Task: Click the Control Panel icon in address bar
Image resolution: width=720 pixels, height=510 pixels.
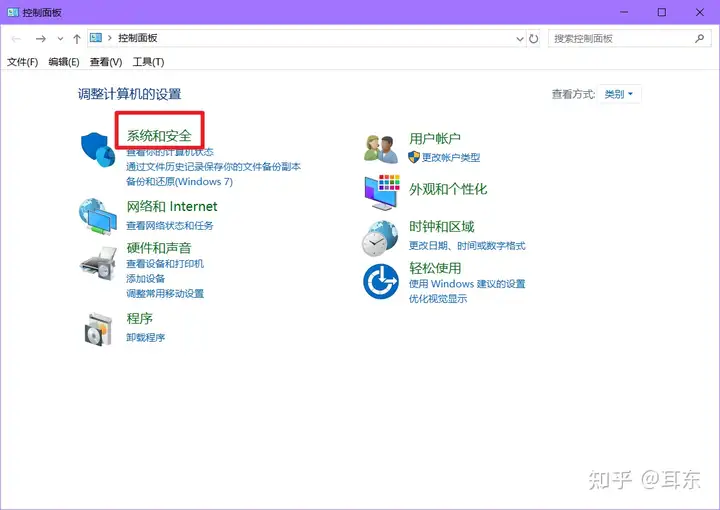Action: (96, 38)
